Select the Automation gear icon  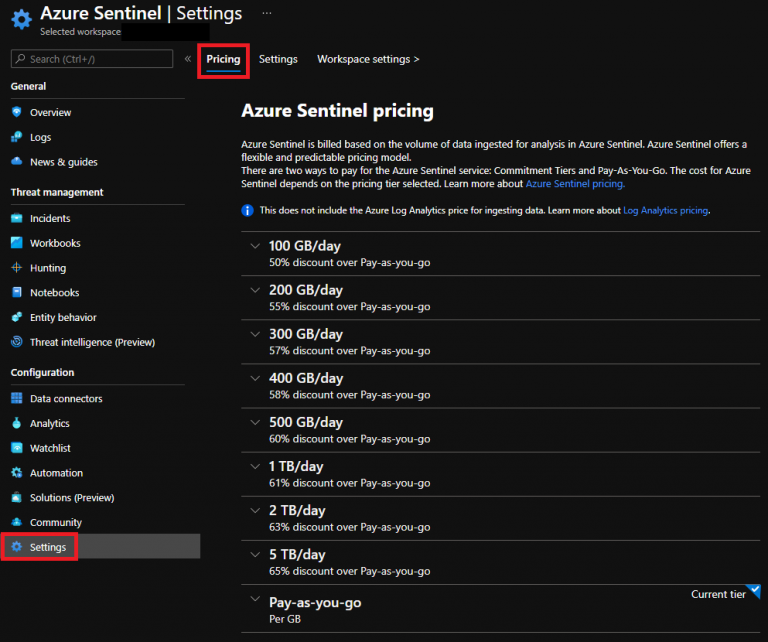coord(17,473)
